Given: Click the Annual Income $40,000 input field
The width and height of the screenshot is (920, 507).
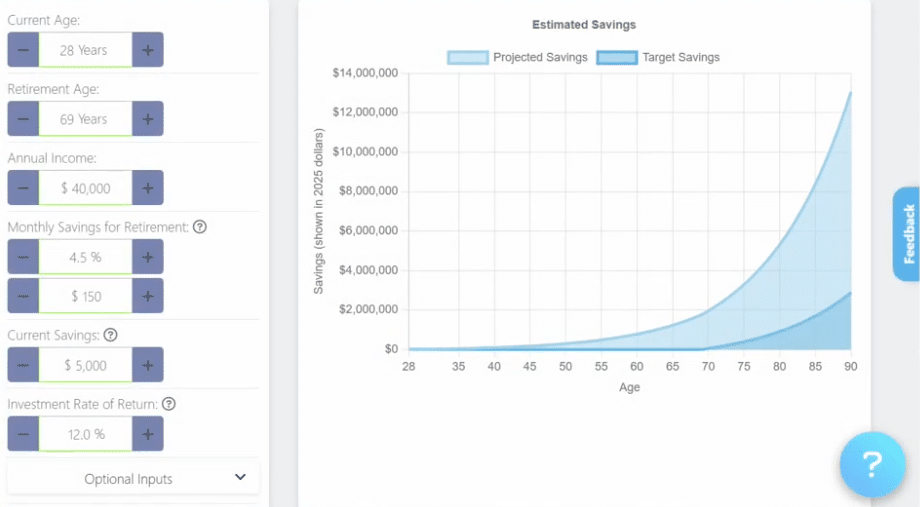Looking at the screenshot, I should pyautogui.click(x=85, y=188).
